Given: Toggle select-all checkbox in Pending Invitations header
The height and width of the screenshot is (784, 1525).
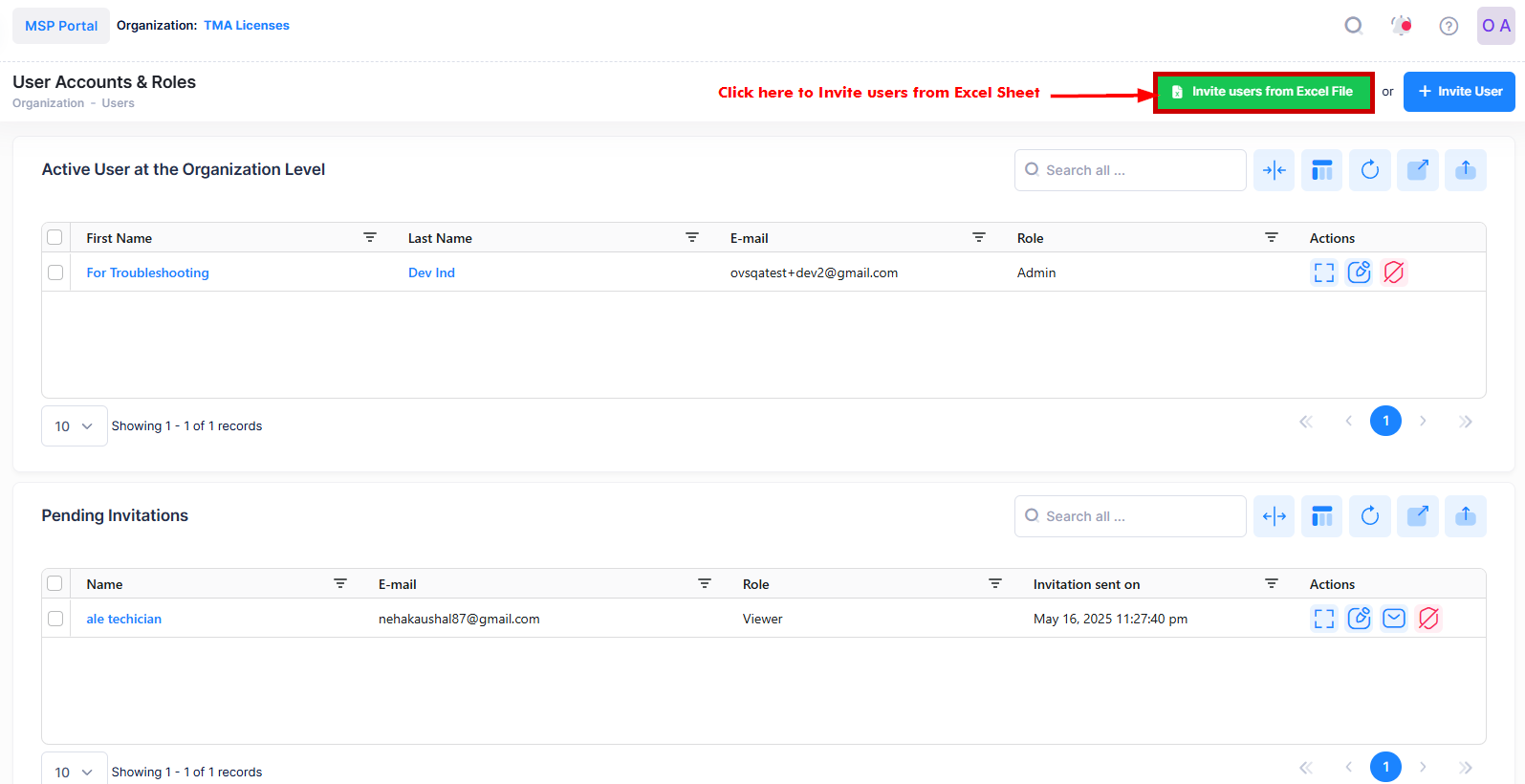Looking at the screenshot, I should pos(55,583).
